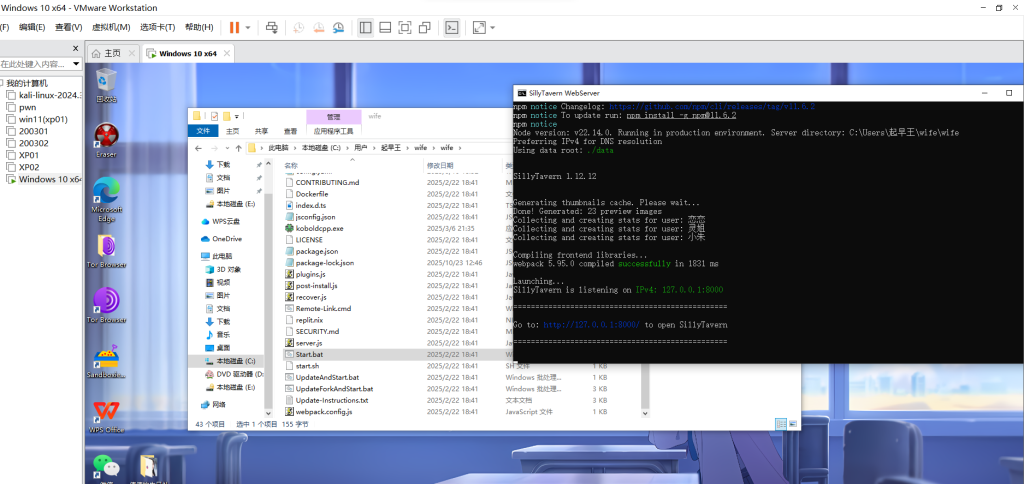This screenshot has width=1024, height=484.
Task: Select the 查看 ribbon tab in Explorer
Action: [x=290, y=131]
